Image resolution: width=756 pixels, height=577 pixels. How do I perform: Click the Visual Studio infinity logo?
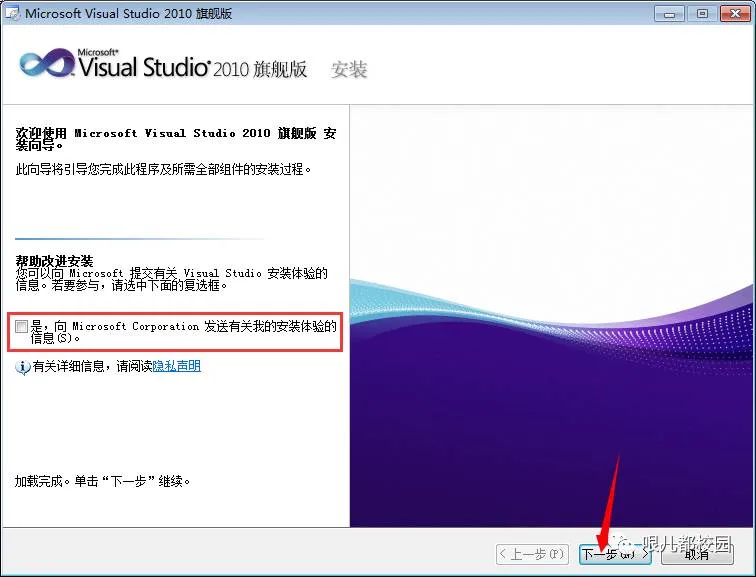coord(47,63)
